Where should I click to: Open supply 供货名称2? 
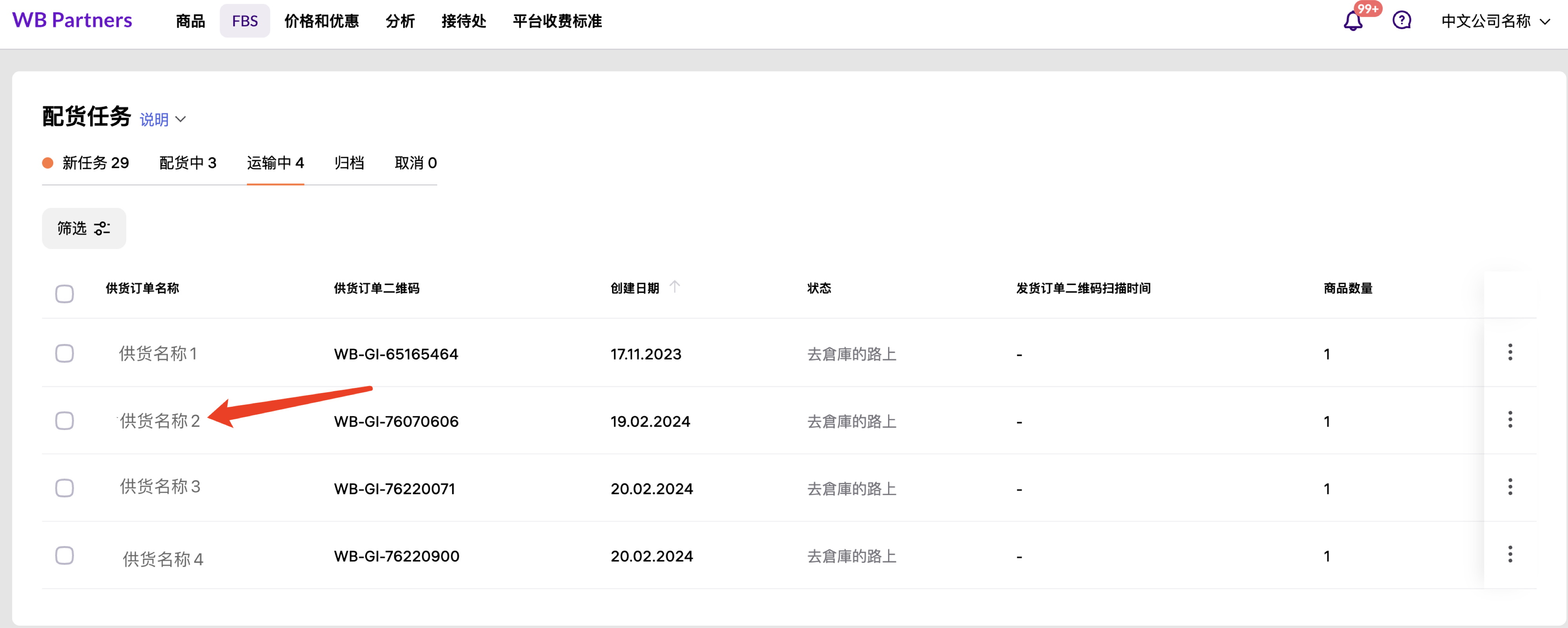(160, 421)
